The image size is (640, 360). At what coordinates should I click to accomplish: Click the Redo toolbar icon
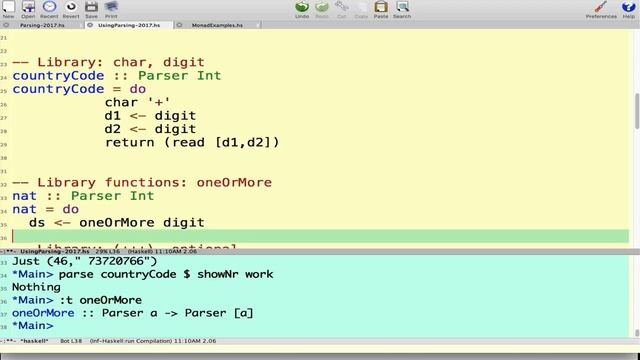pyautogui.click(x=322, y=9)
